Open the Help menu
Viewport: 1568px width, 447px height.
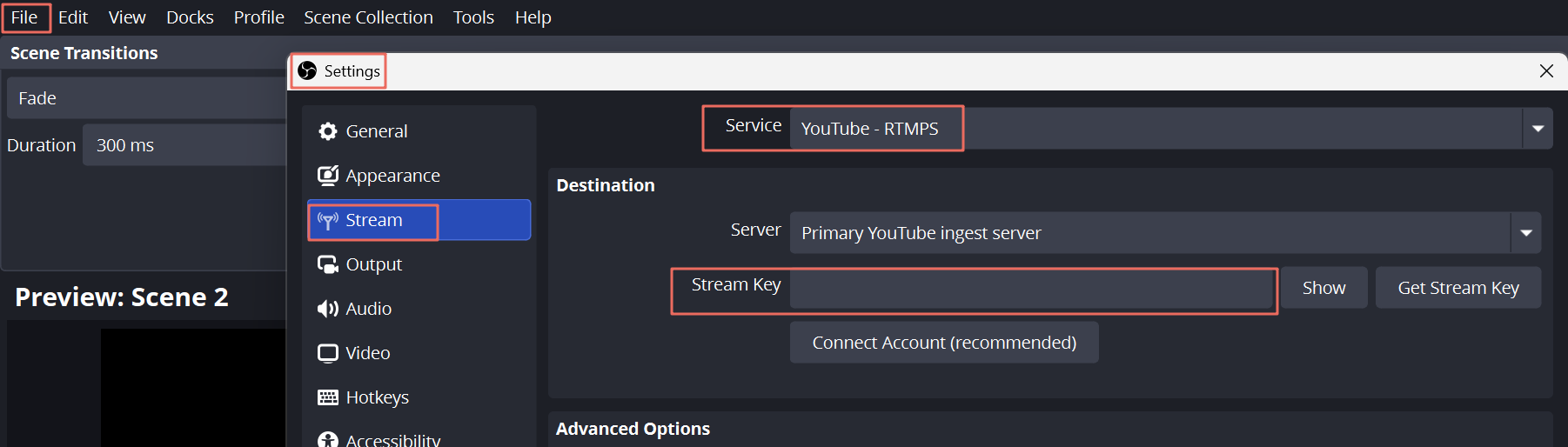[533, 17]
